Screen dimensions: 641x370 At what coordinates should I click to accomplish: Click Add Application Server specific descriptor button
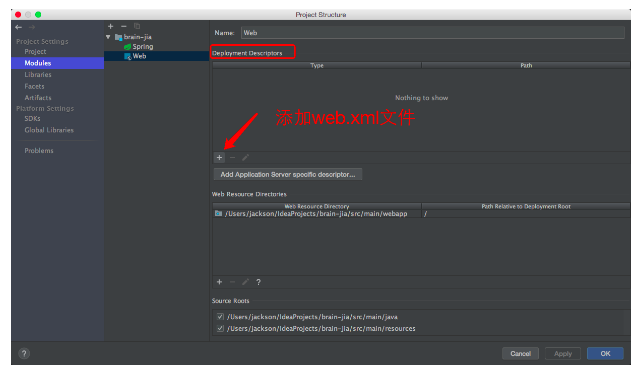288,174
